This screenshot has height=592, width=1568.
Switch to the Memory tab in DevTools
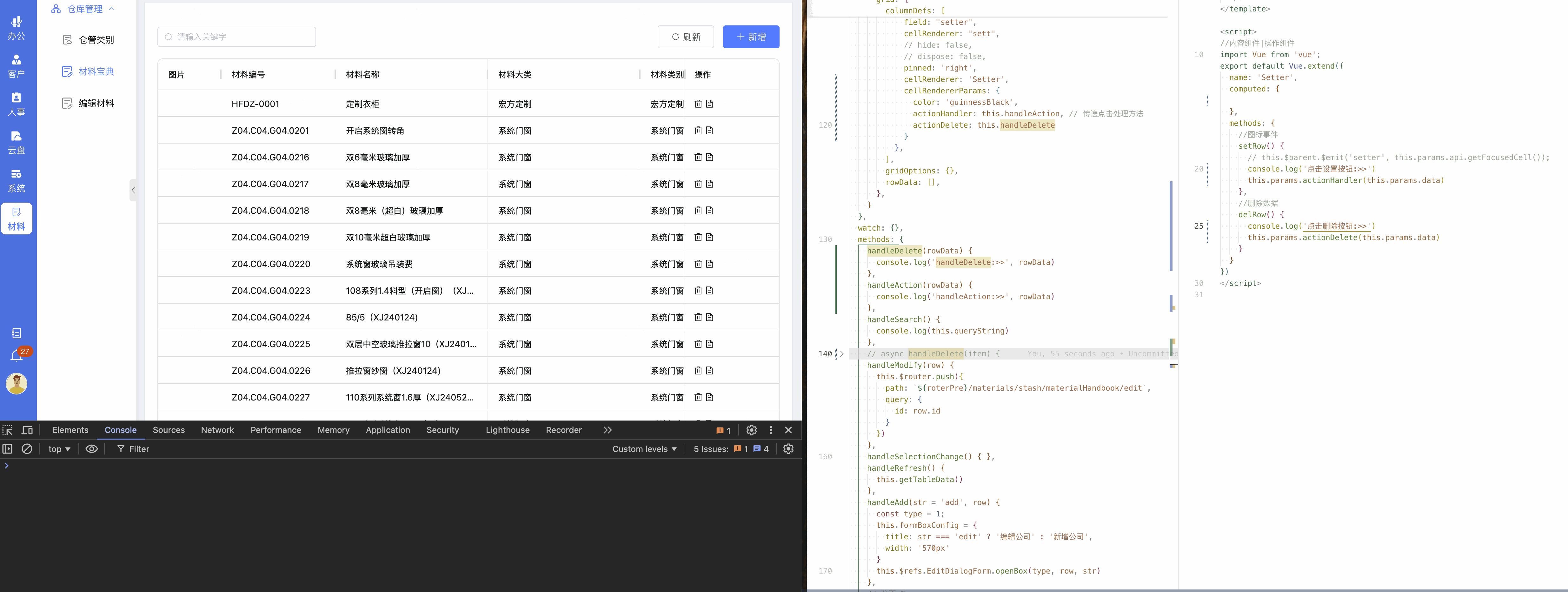point(334,430)
